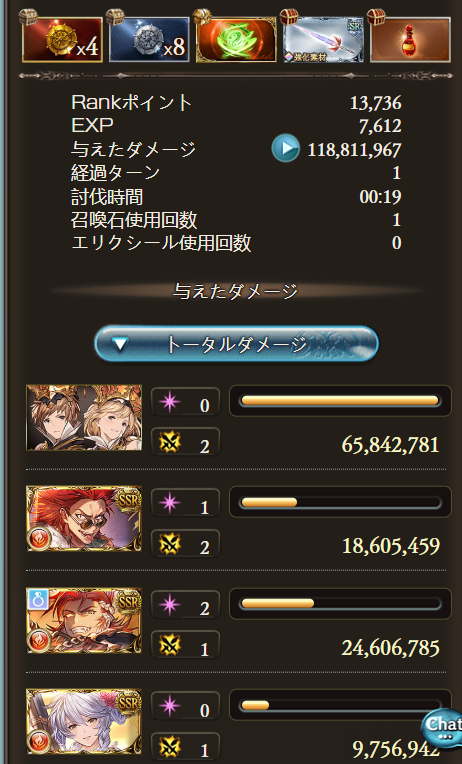Image resolution: width=462 pixels, height=764 pixels.
Task: Click the blue ring icon on third character
Action: (x=38, y=599)
